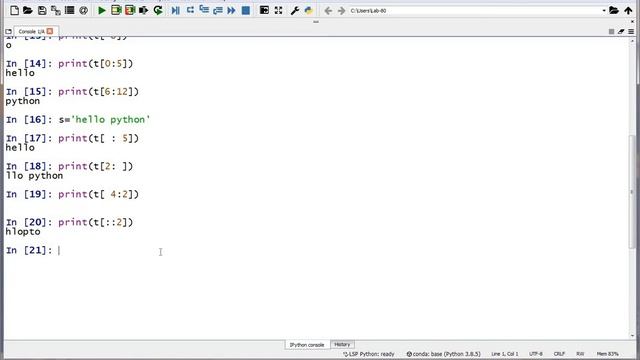The width and height of the screenshot is (640, 360).
Task: Click the CRLF line ending indicator
Action: [x=559, y=354]
